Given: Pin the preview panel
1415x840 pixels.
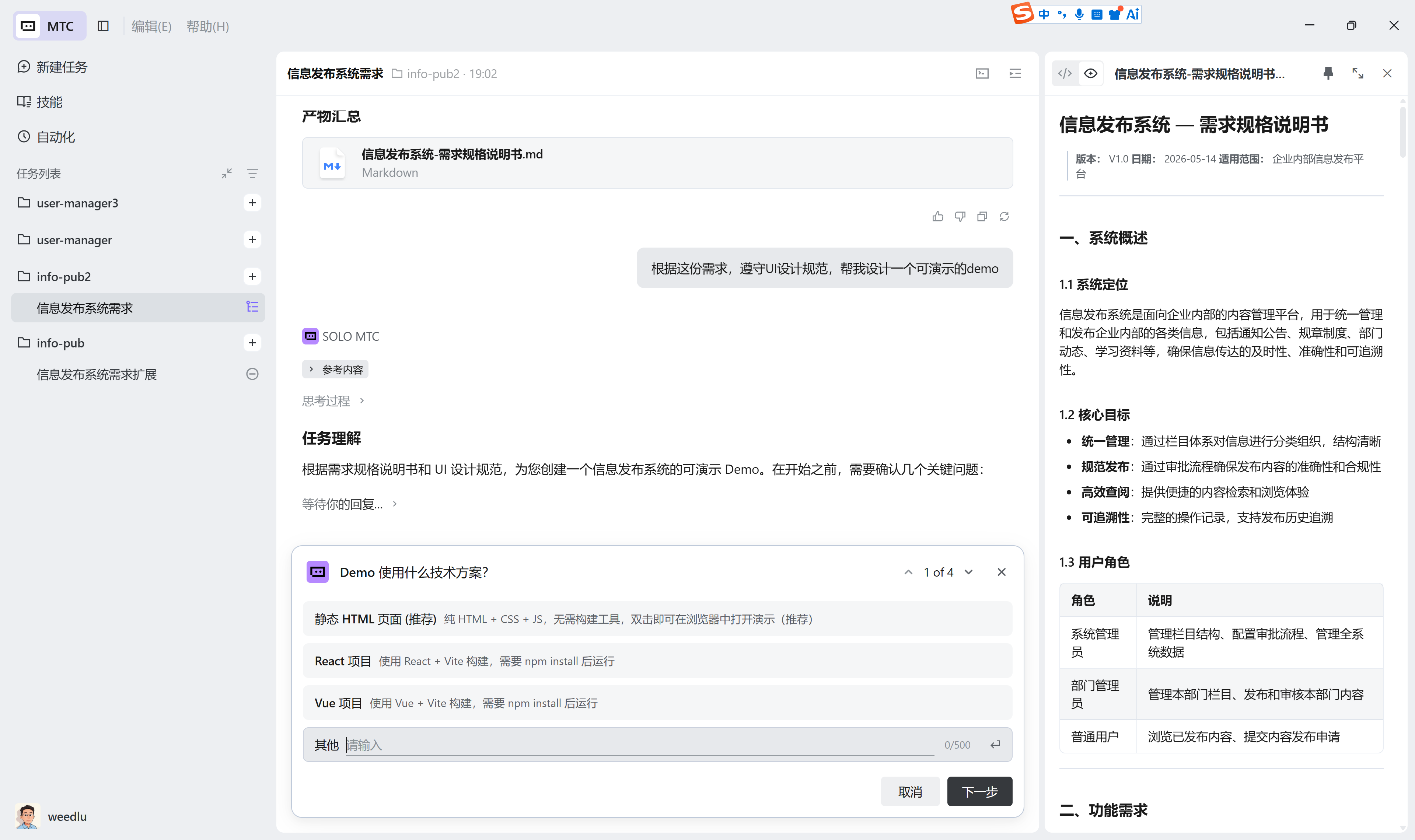Looking at the screenshot, I should (1328, 74).
